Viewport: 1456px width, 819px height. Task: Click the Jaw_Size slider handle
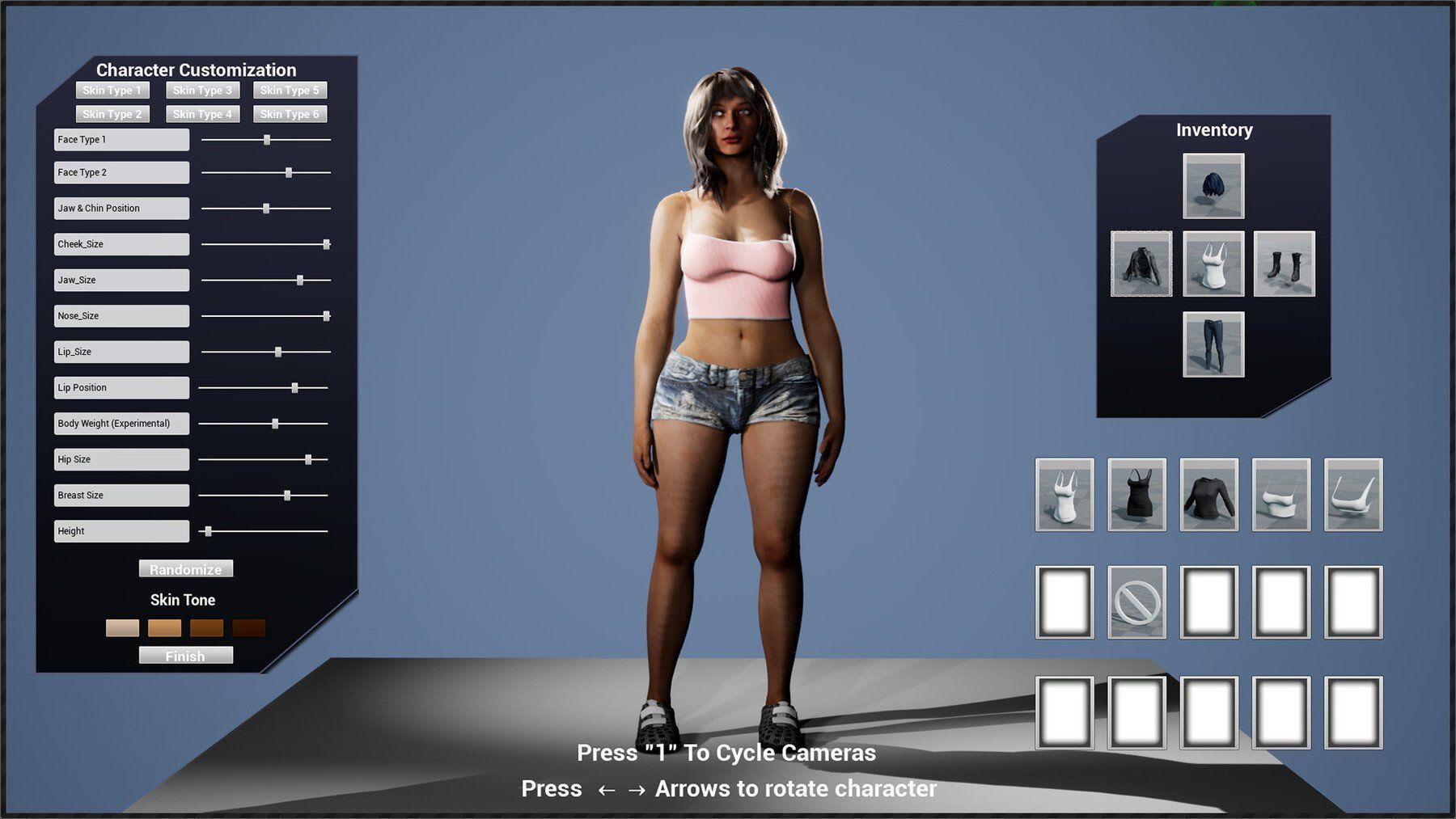300,280
